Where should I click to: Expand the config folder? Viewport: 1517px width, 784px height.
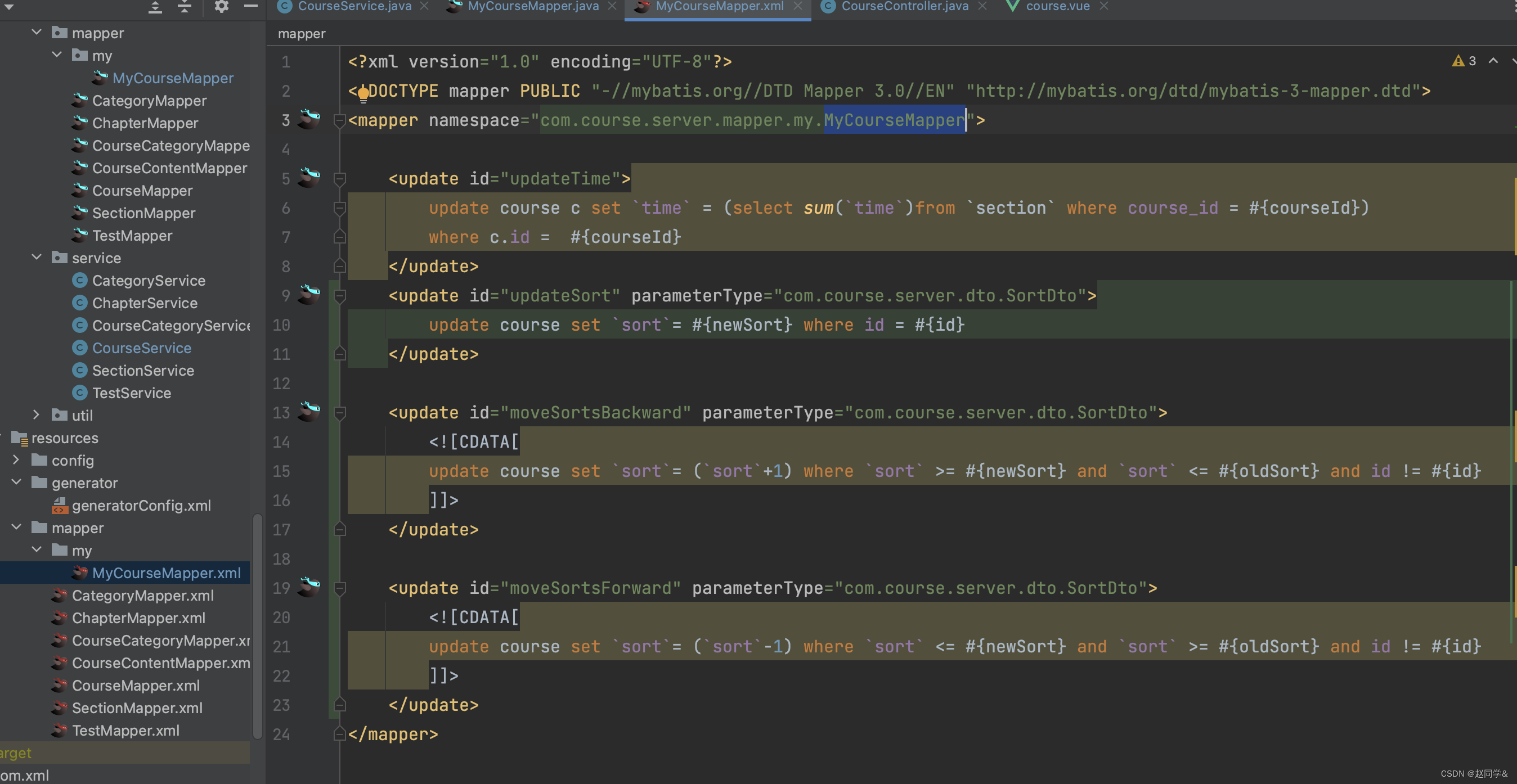(x=16, y=459)
